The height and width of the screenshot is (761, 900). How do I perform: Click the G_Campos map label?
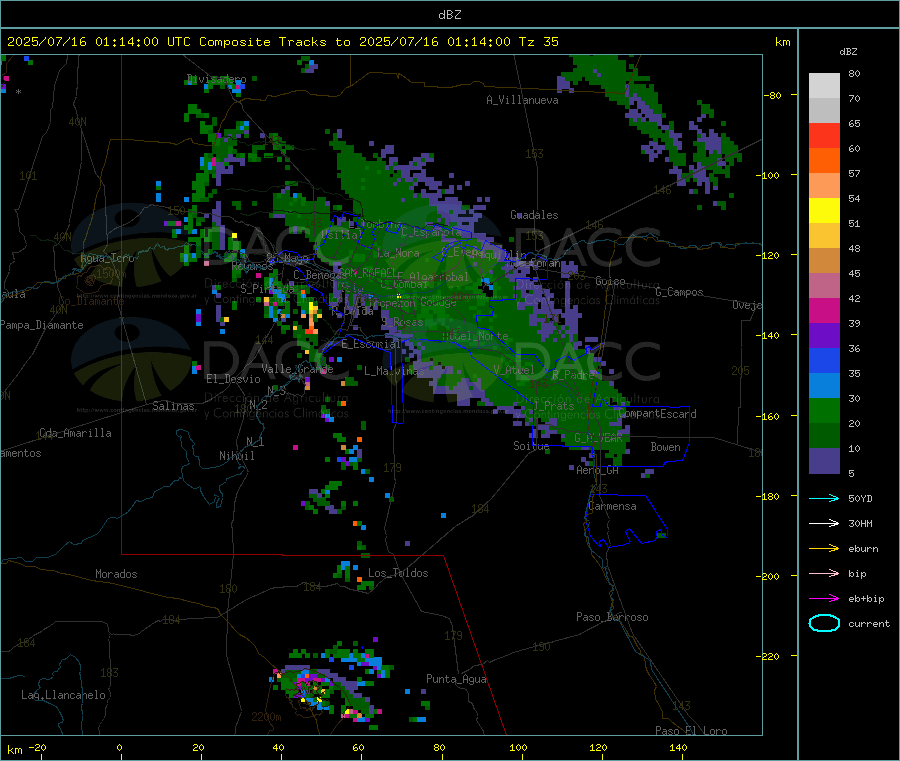coord(680,292)
